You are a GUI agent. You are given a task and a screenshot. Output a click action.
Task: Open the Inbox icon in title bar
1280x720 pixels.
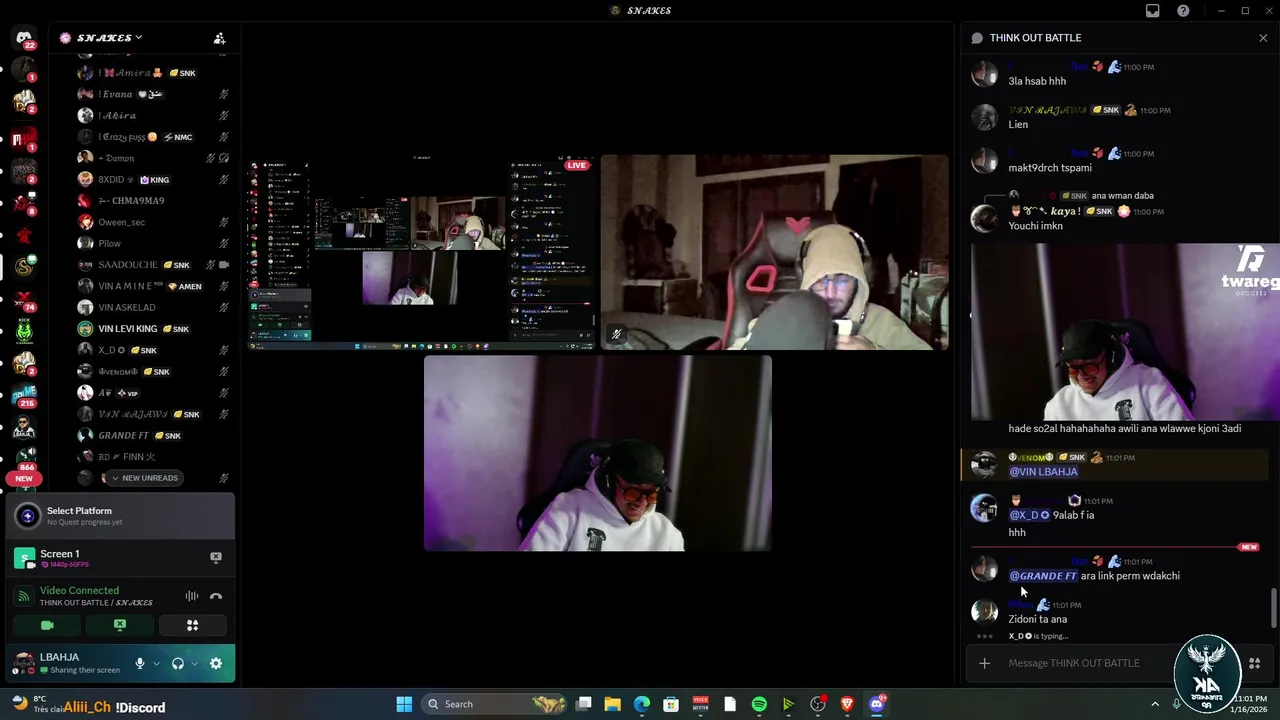point(1153,11)
